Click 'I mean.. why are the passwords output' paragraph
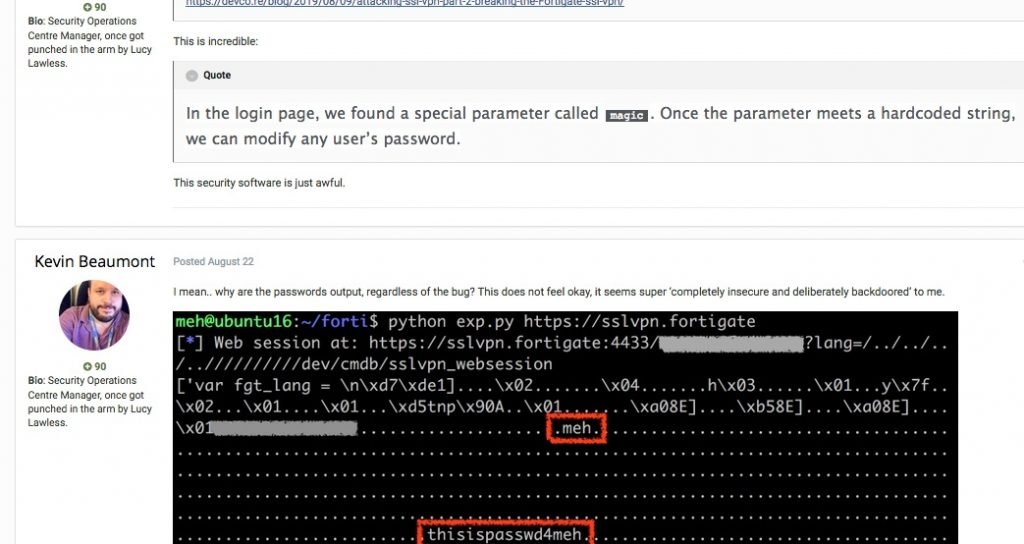Viewport: 1024px width, 544px height. point(558,292)
